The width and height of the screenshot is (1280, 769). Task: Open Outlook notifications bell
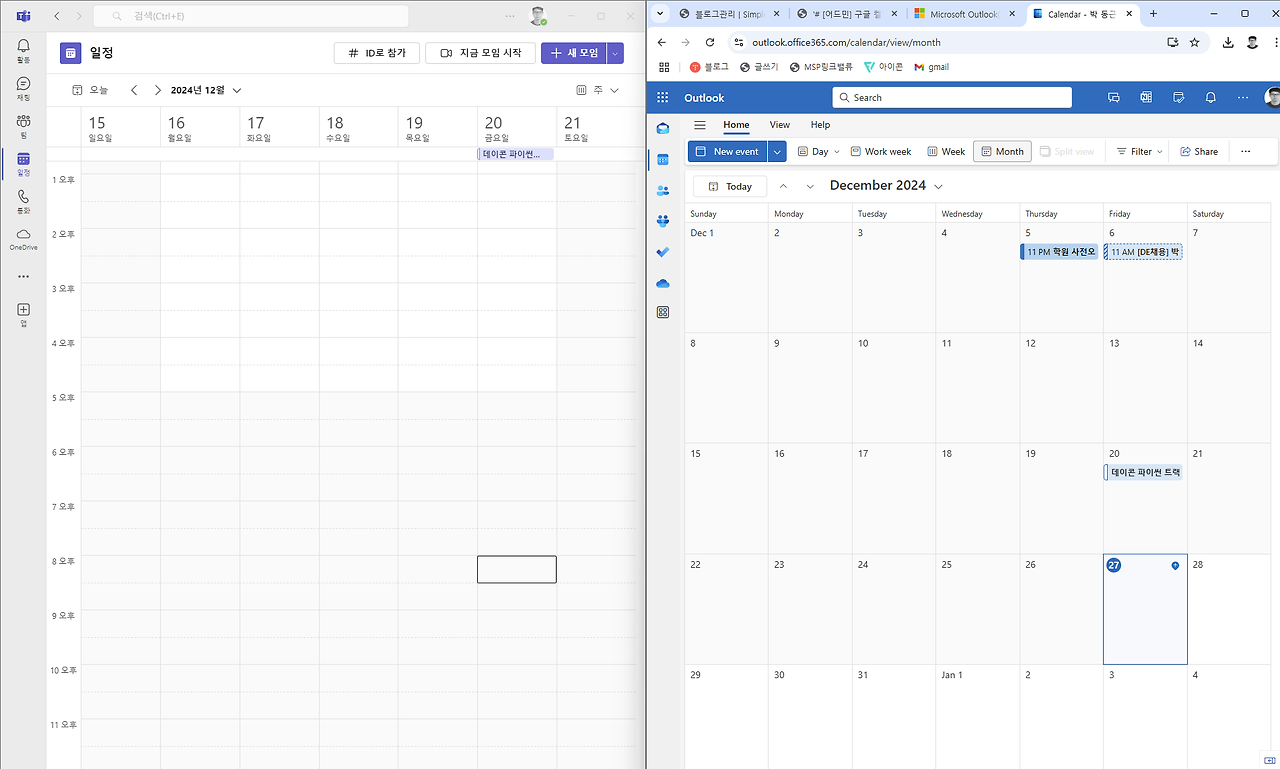(x=1210, y=97)
